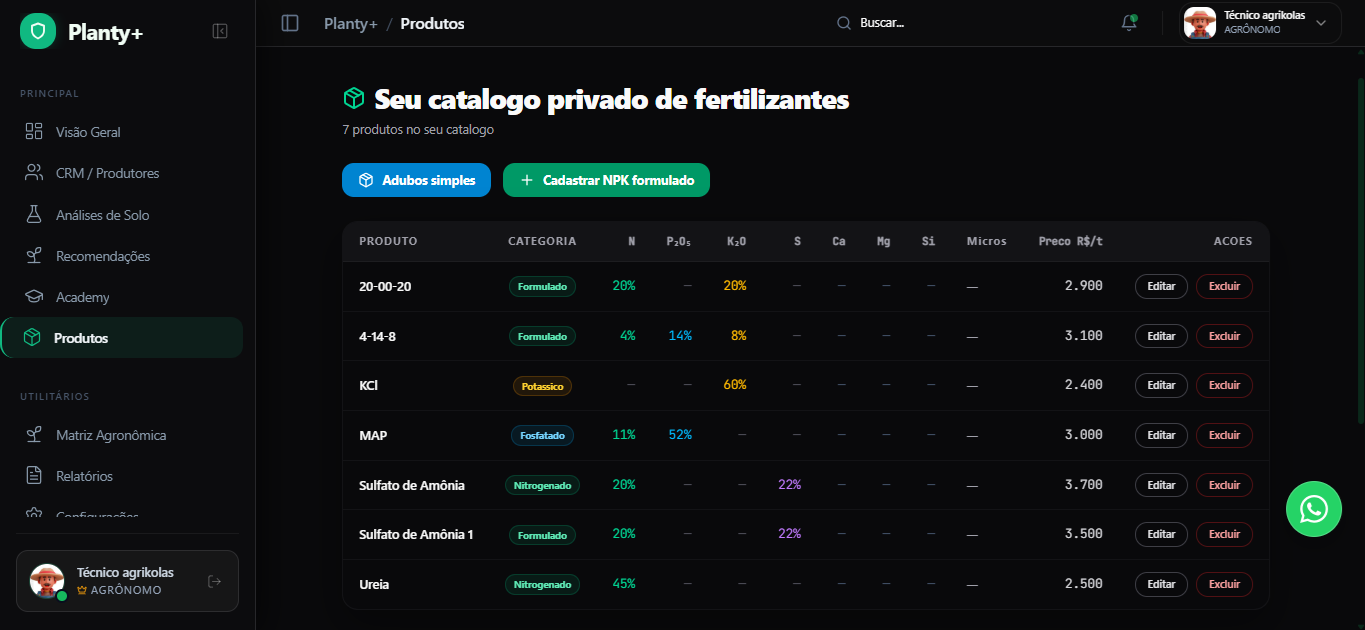Click the search magnifier icon

[844, 23]
